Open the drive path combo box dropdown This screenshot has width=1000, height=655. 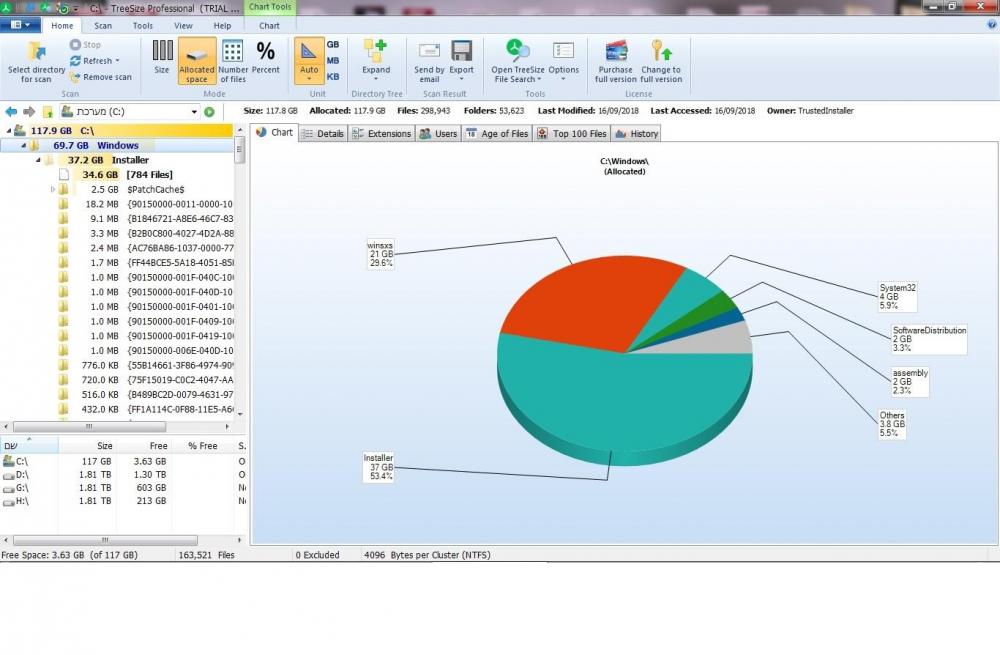[x=194, y=112]
